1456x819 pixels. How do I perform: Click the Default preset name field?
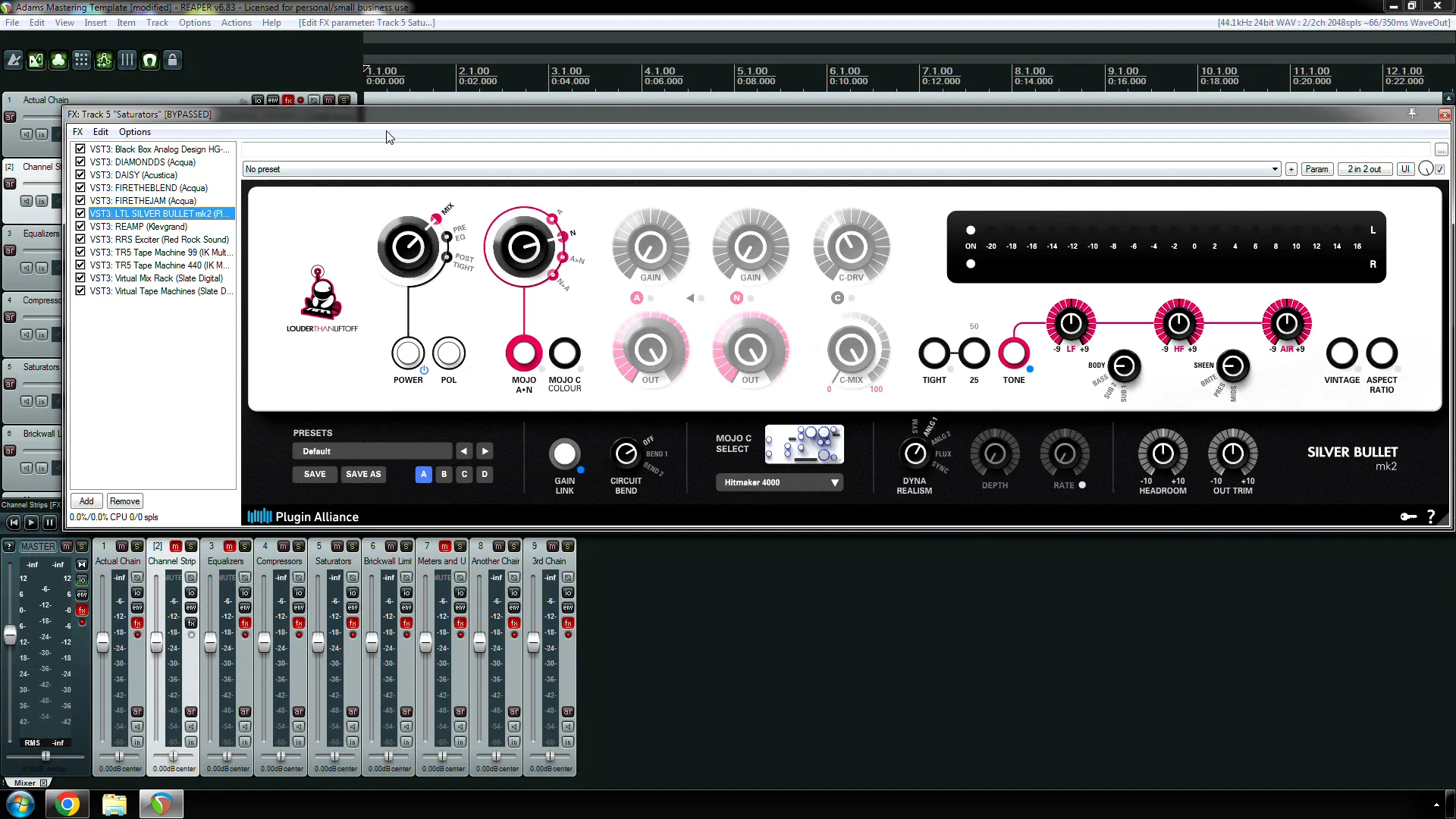point(372,451)
